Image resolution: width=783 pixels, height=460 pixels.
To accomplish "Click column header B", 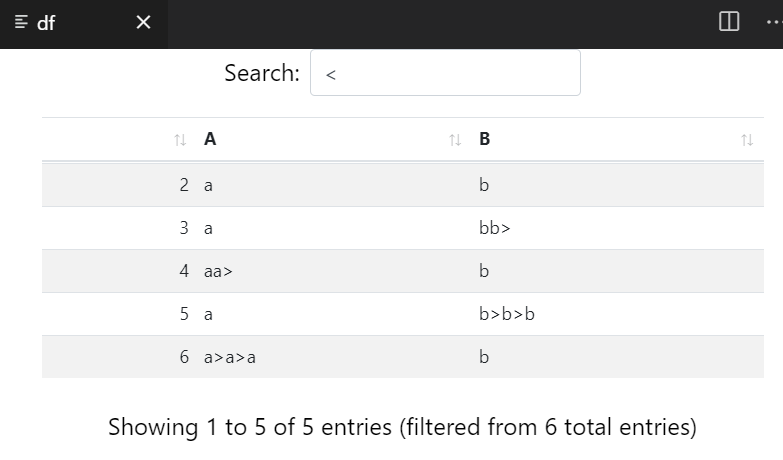I will 485,139.
